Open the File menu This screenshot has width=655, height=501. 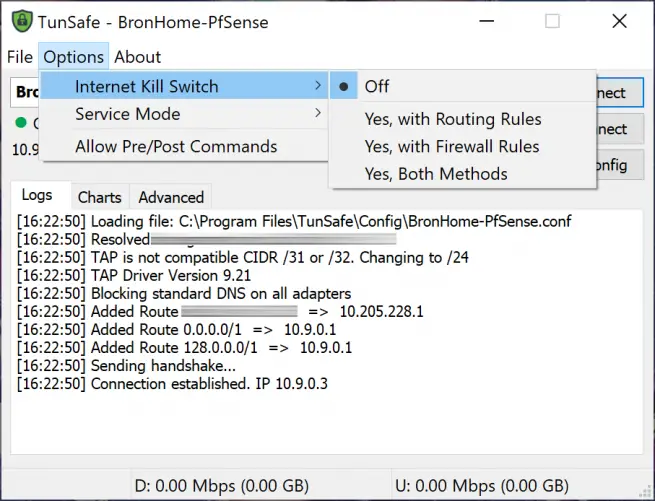pyautogui.click(x=20, y=57)
